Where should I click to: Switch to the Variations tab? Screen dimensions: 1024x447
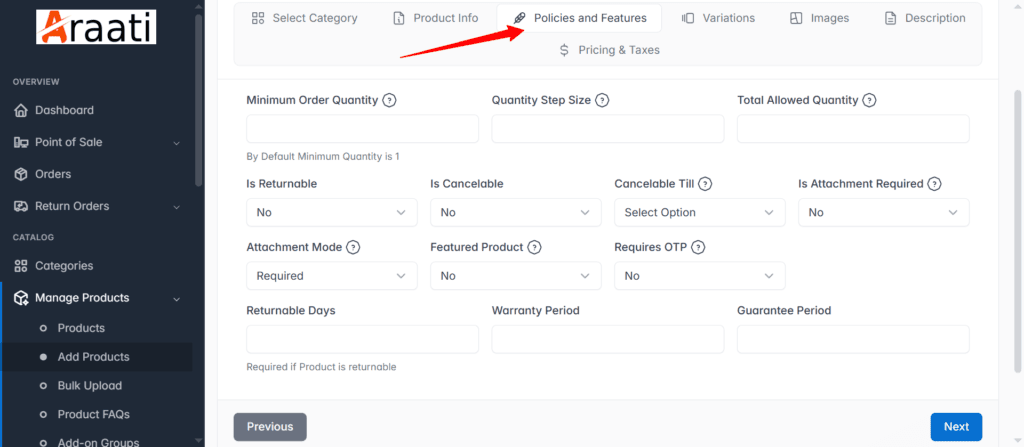(718, 18)
